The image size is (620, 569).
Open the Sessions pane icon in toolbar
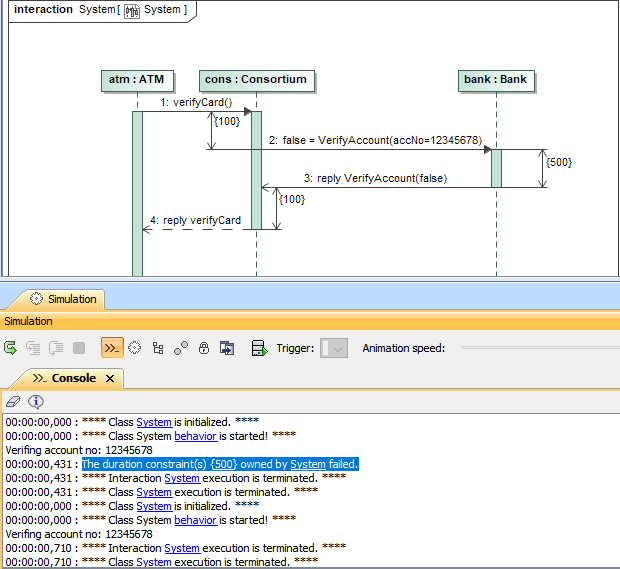click(x=135, y=348)
